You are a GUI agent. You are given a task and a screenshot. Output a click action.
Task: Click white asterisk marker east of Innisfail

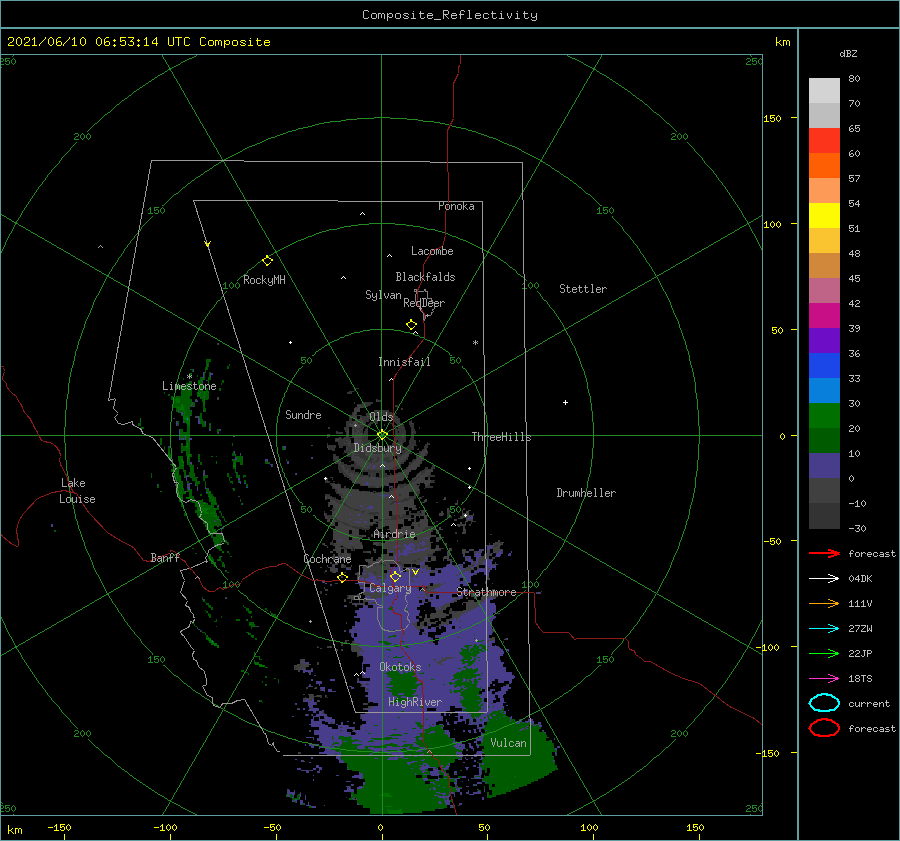pos(475,343)
